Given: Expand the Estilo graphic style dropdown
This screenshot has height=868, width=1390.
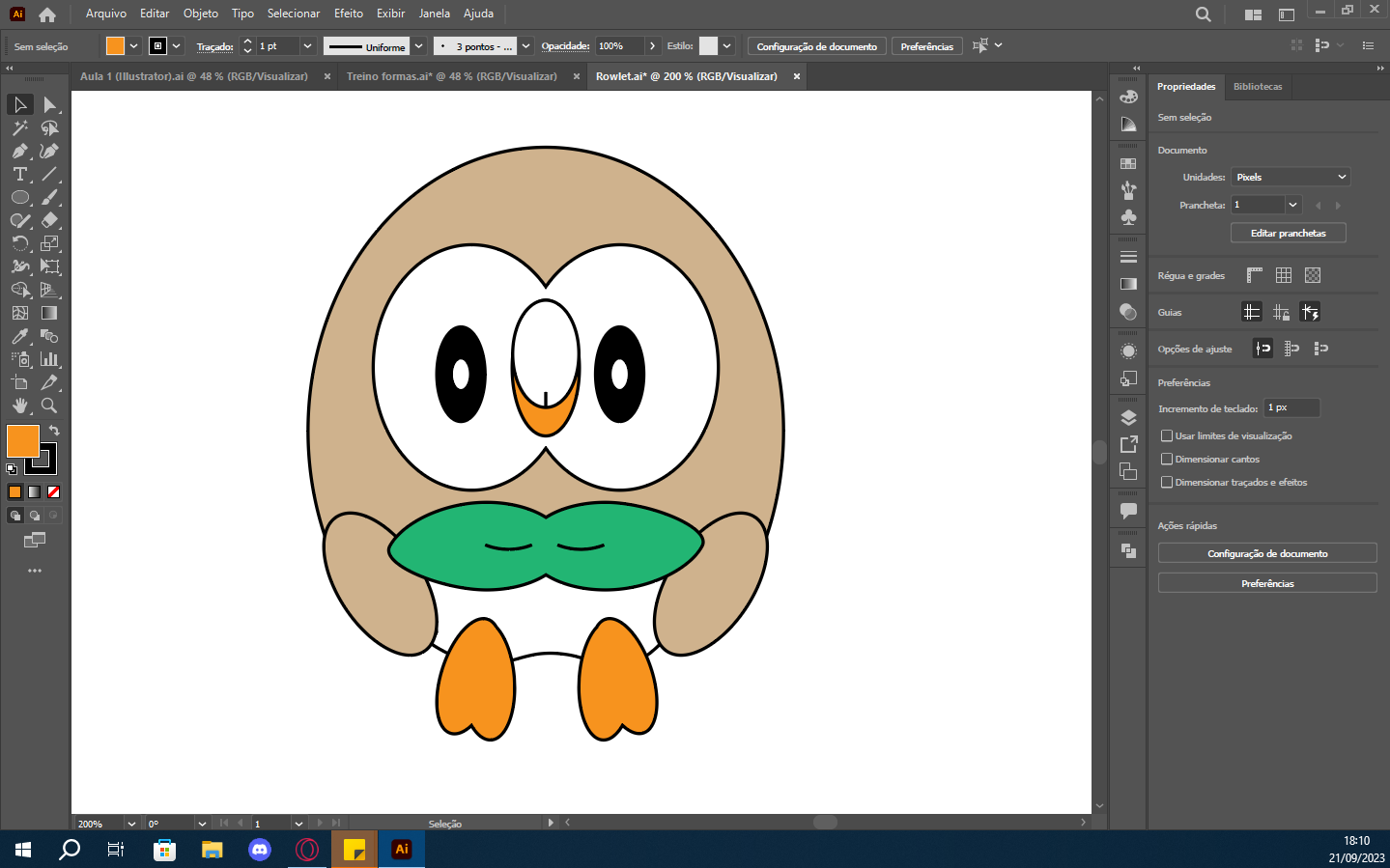Looking at the screenshot, I should pos(726,45).
